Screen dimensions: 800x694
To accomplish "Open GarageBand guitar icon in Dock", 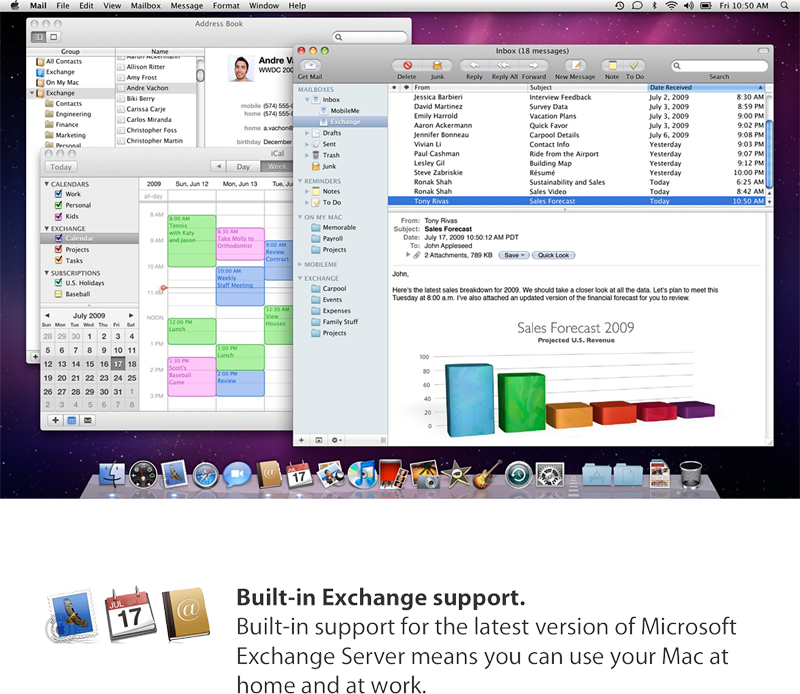I will [487, 475].
